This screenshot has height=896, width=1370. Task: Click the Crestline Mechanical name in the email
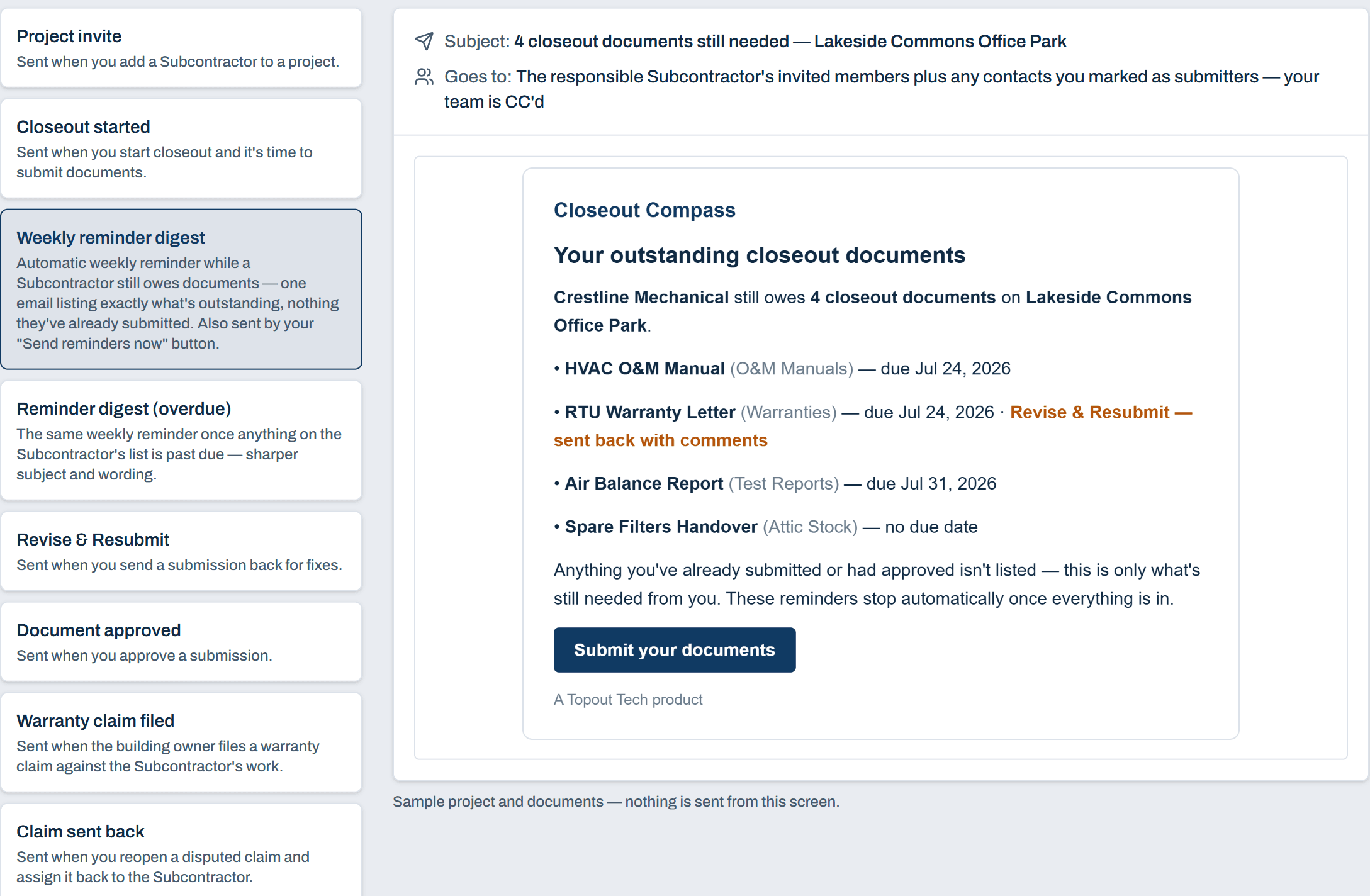(x=641, y=297)
